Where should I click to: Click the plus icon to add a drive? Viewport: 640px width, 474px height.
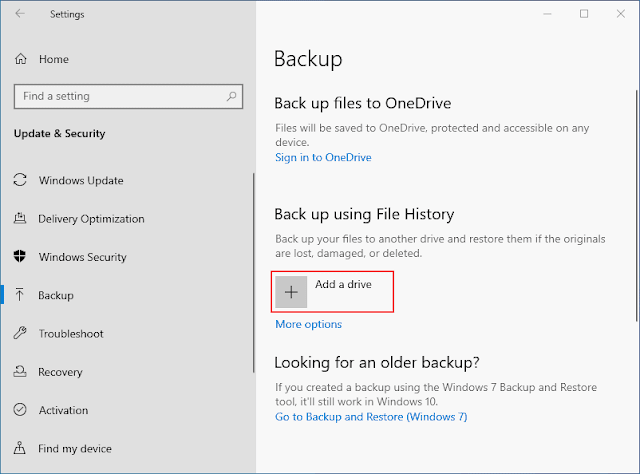pos(291,292)
